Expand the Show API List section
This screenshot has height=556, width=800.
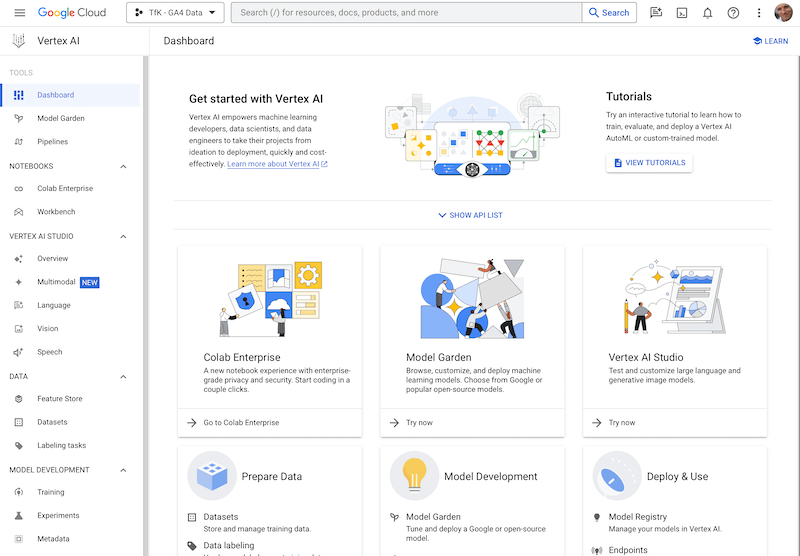(x=470, y=215)
